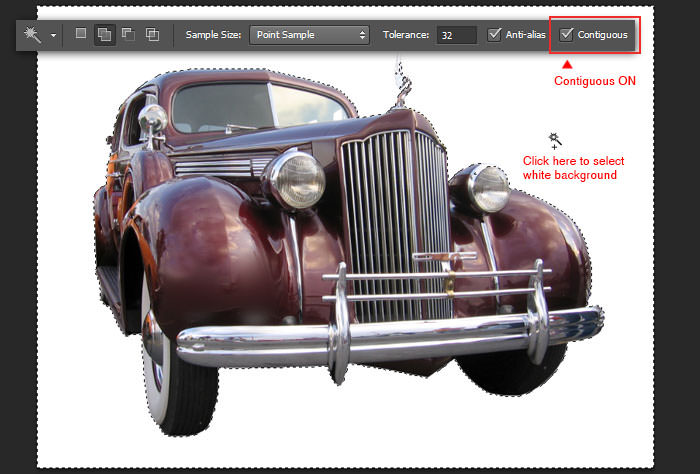This screenshot has width=700, height=474.
Task: Click the Tolerance value field
Action: click(456, 35)
